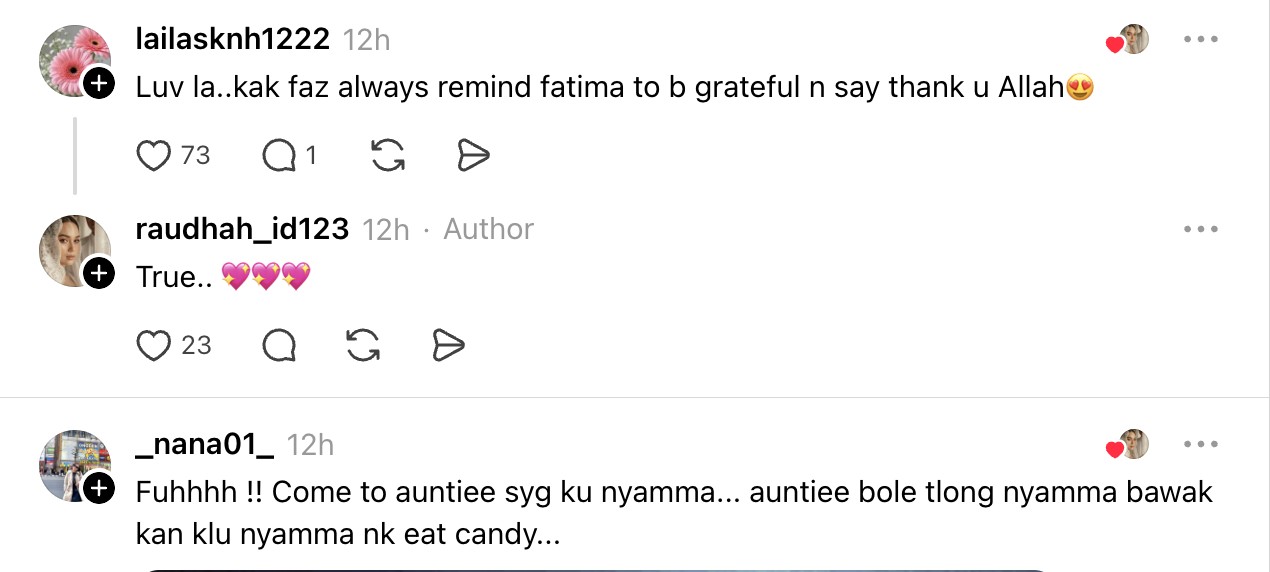Repost raudhah_id123's "True.." reply
The height and width of the screenshot is (572, 1270).
(x=363, y=346)
